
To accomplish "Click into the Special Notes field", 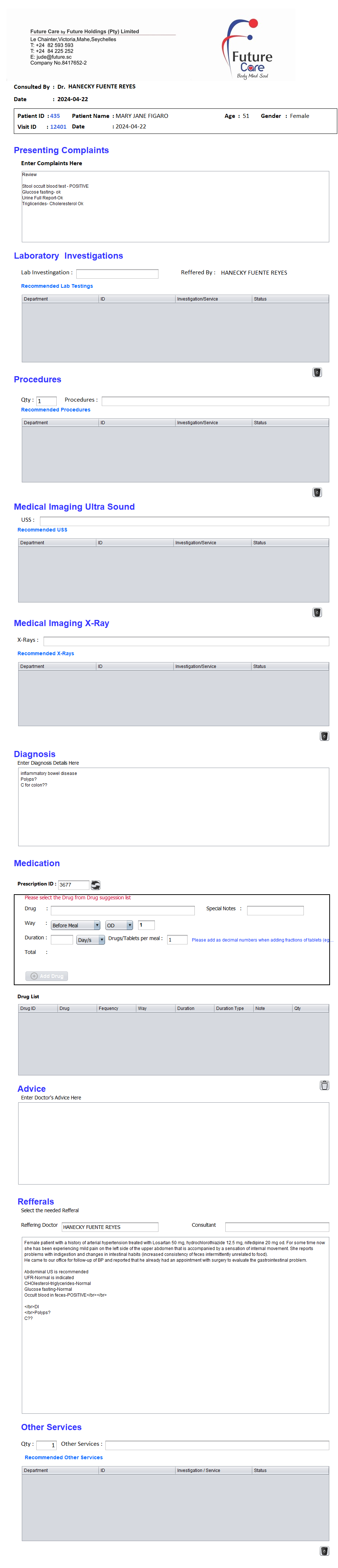I will tap(275, 911).
